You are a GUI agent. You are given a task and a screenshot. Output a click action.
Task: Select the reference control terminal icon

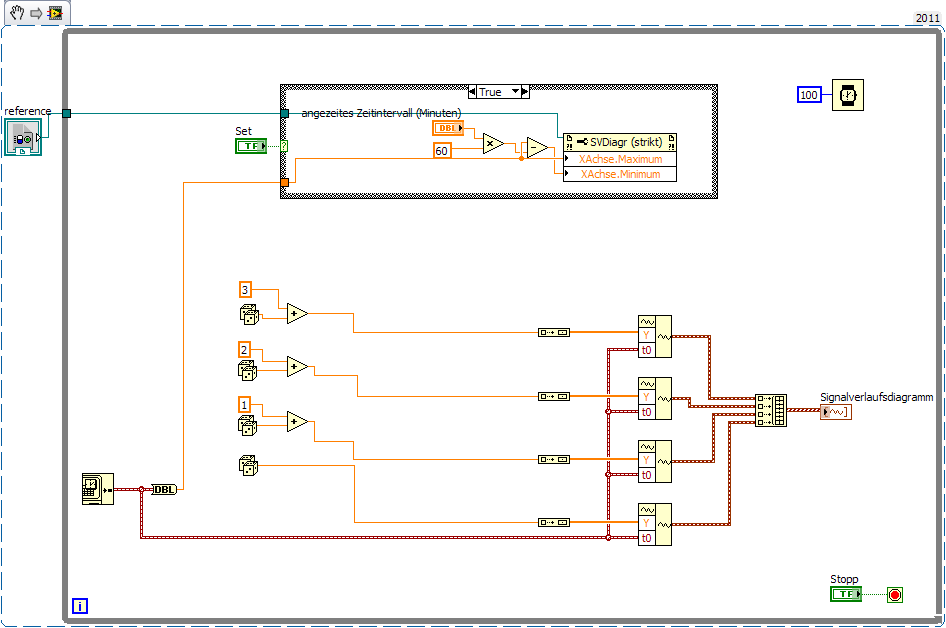pos(23,137)
